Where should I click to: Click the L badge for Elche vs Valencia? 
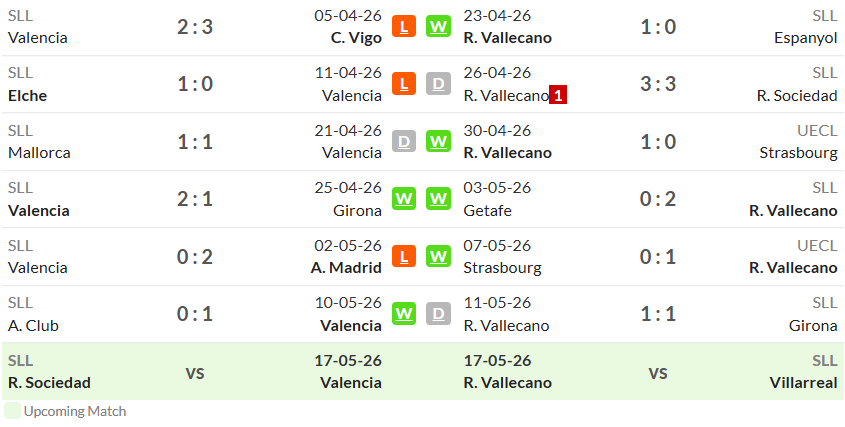[404, 84]
